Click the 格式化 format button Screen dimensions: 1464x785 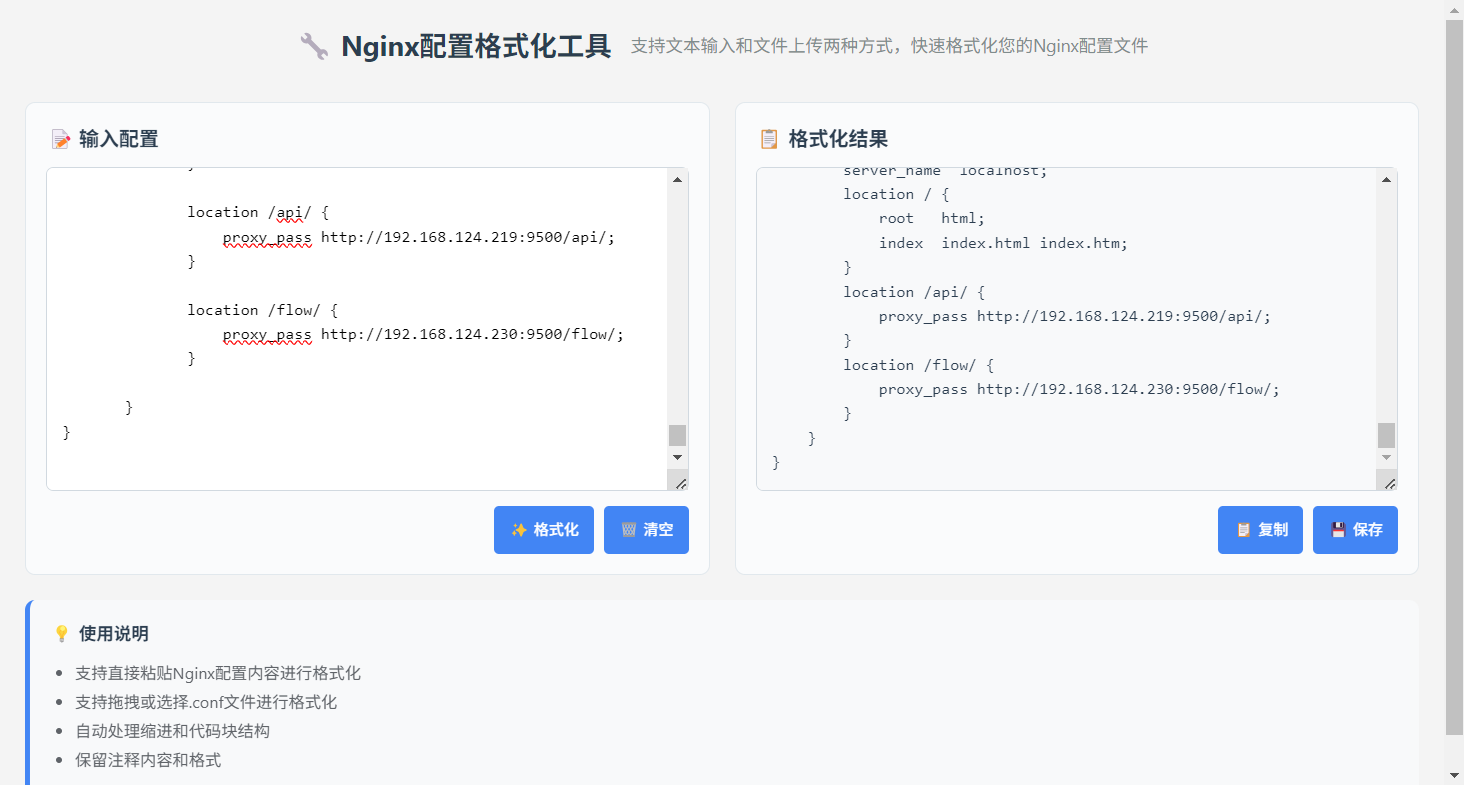click(x=544, y=530)
